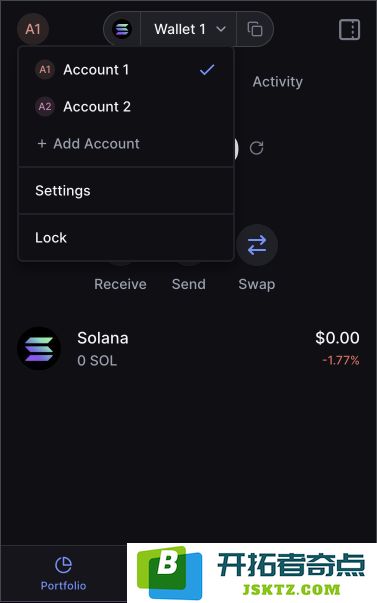Choose Lock in the account menu
Screen dimensions: 377x603
tap(126, 238)
